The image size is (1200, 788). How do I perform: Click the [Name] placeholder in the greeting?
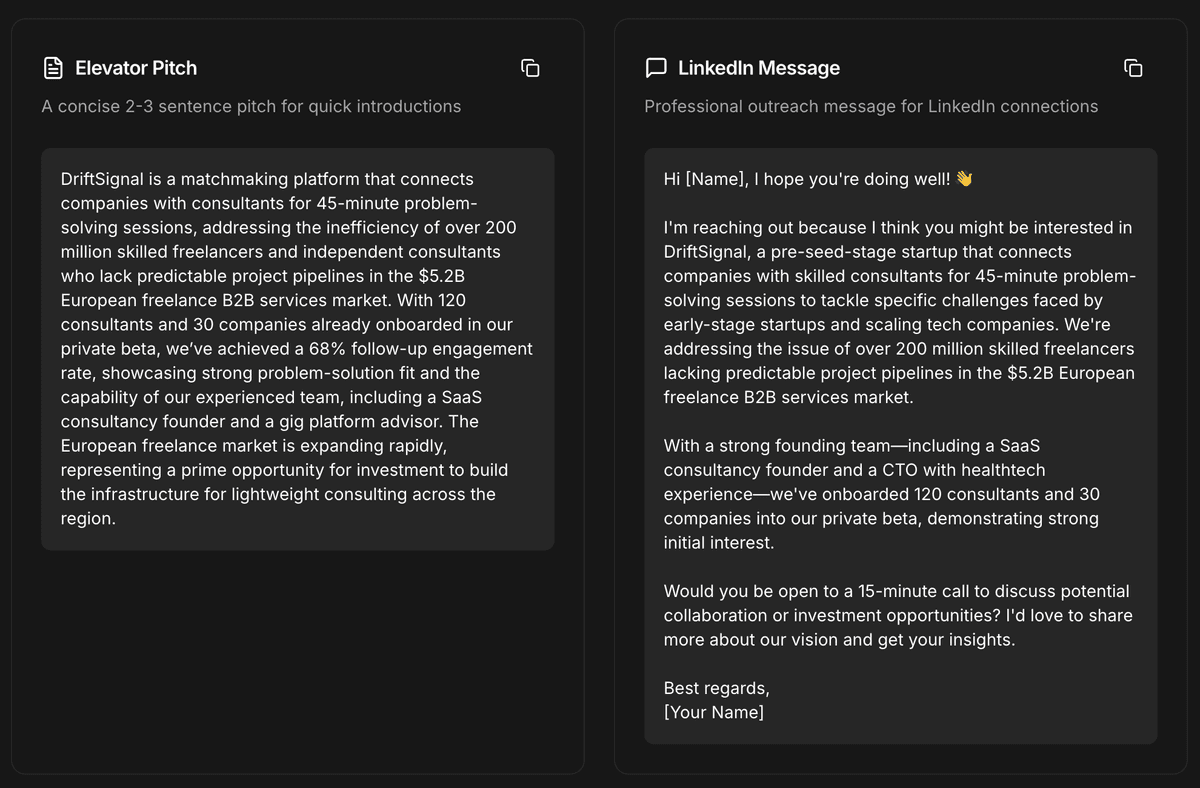(715, 180)
